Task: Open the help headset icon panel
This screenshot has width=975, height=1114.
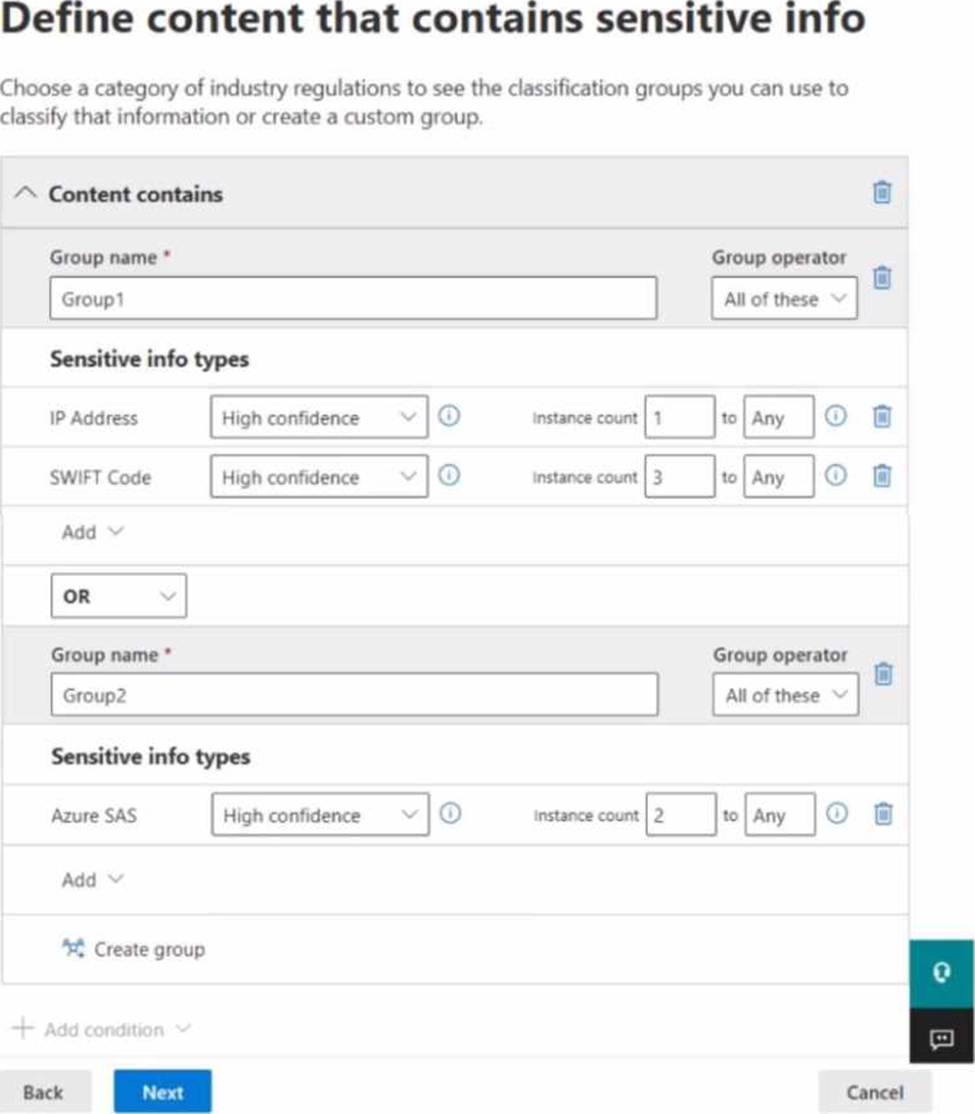Action: coord(942,973)
